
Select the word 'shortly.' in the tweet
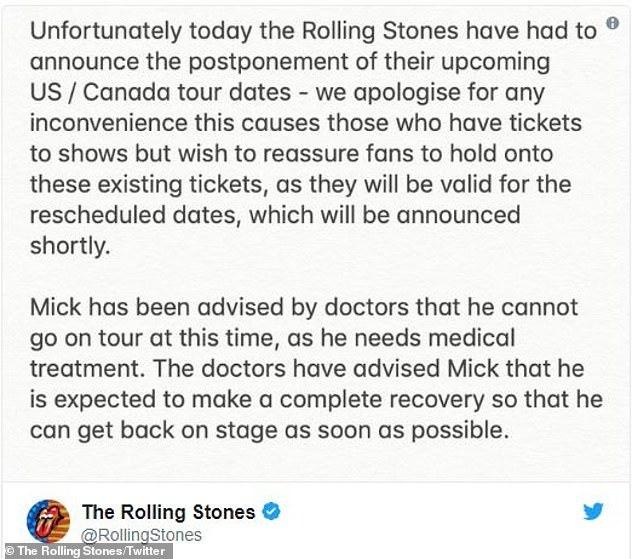click(70, 245)
